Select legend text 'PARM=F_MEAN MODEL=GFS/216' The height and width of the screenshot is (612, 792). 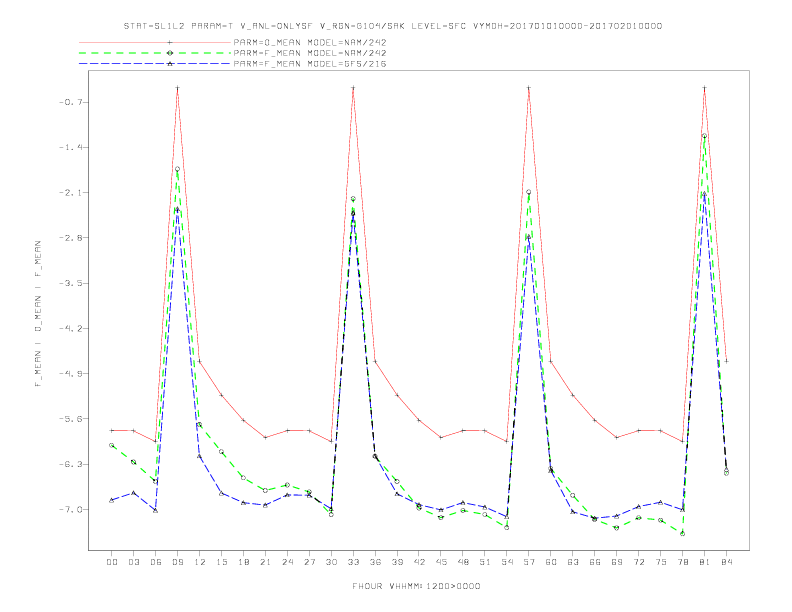click(x=310, y=64)
